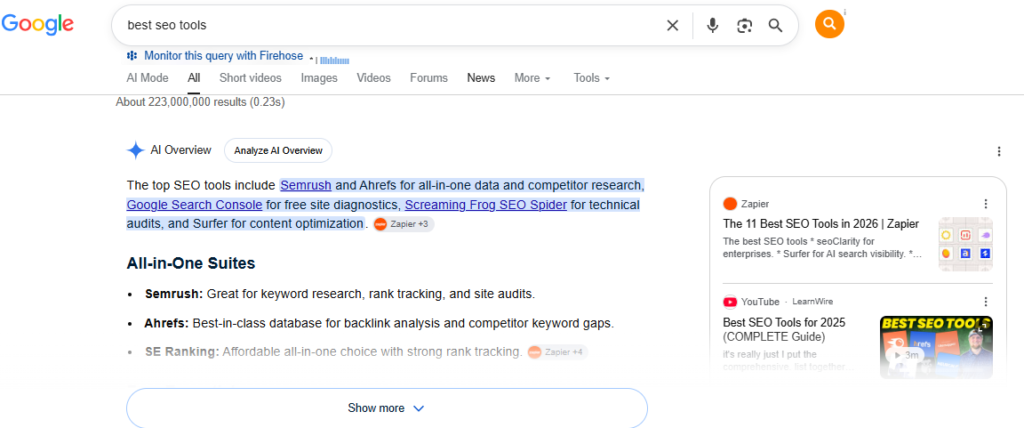This screenshot has width=1024, height=428.
Task: Click in the best seo tools search field
Action: pos(392,25)
